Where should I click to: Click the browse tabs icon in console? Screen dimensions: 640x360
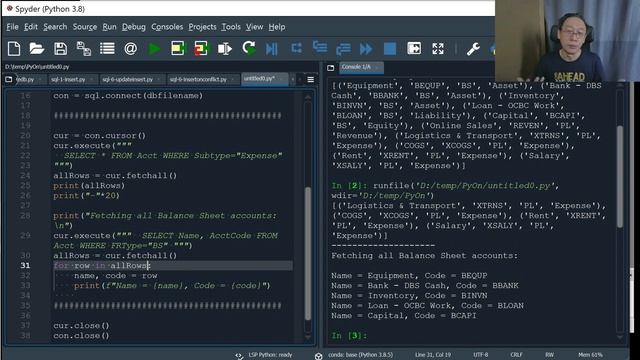click(x=331, y=68)
